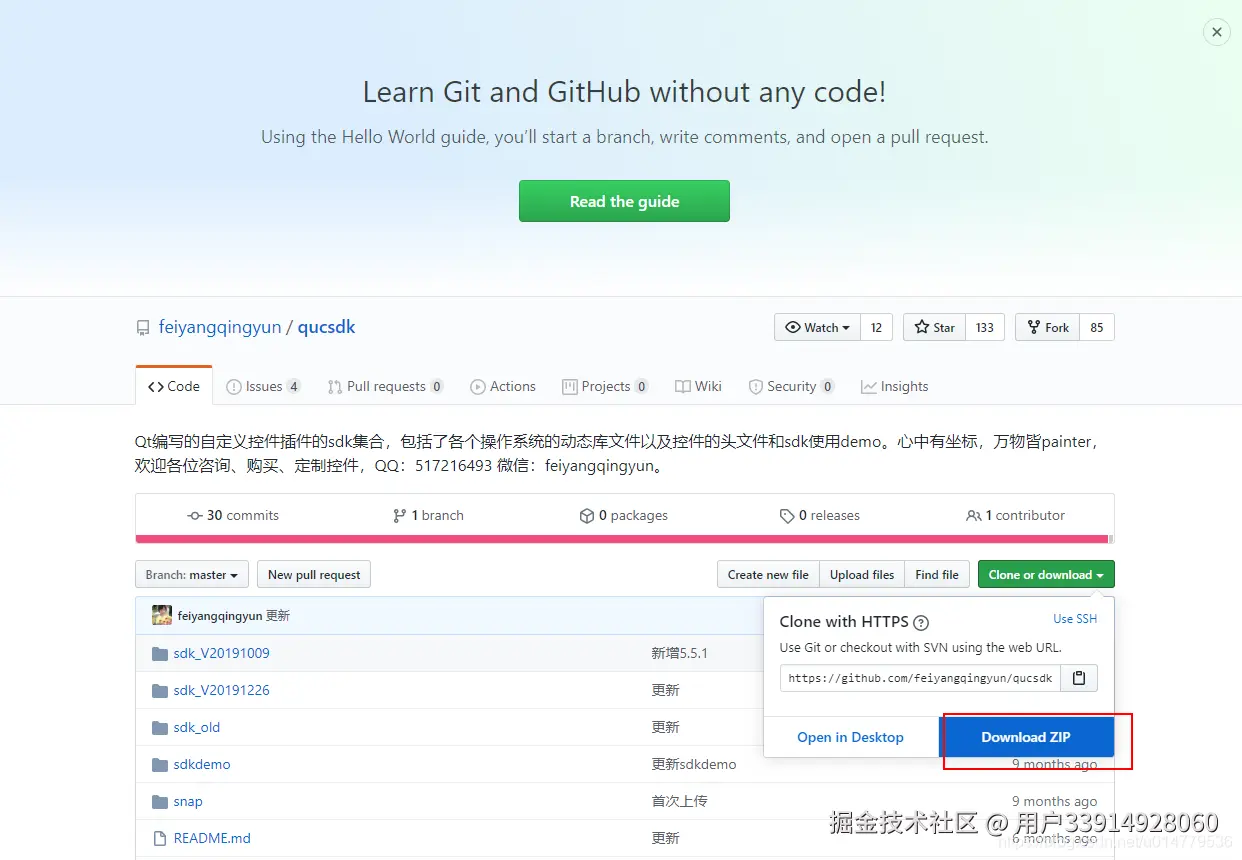1242x860 pixels.
Task: Click the help icon beside Clone with HTTPS
Action: 921,623
